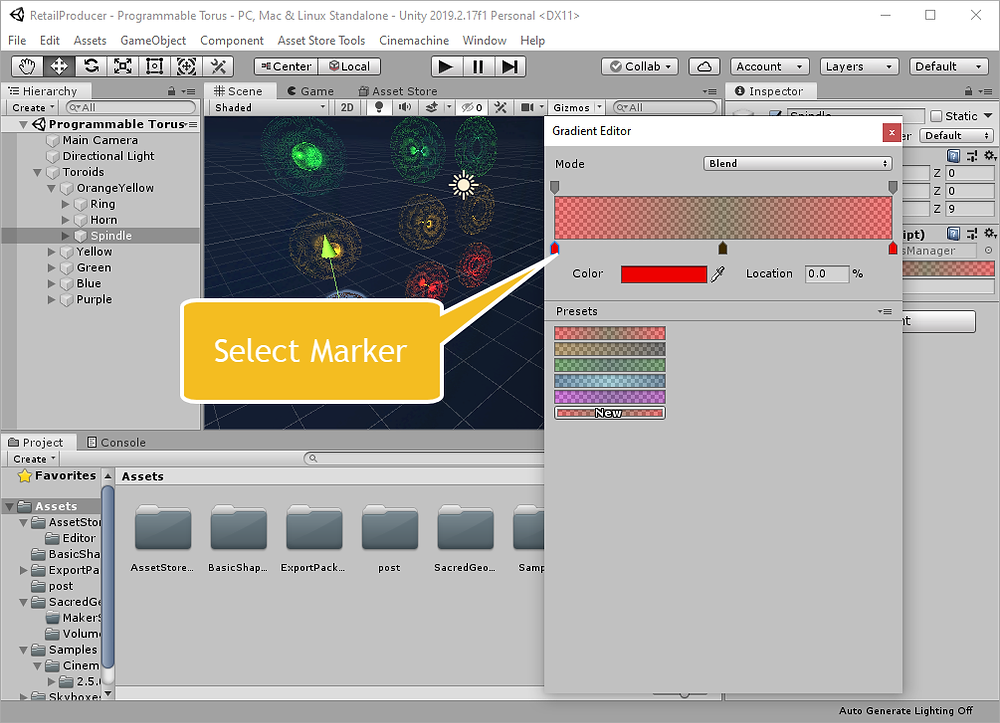Viewport: 1000px width, 723px height.
Task: Select the red gradient preset
Action: coord(610,333)
